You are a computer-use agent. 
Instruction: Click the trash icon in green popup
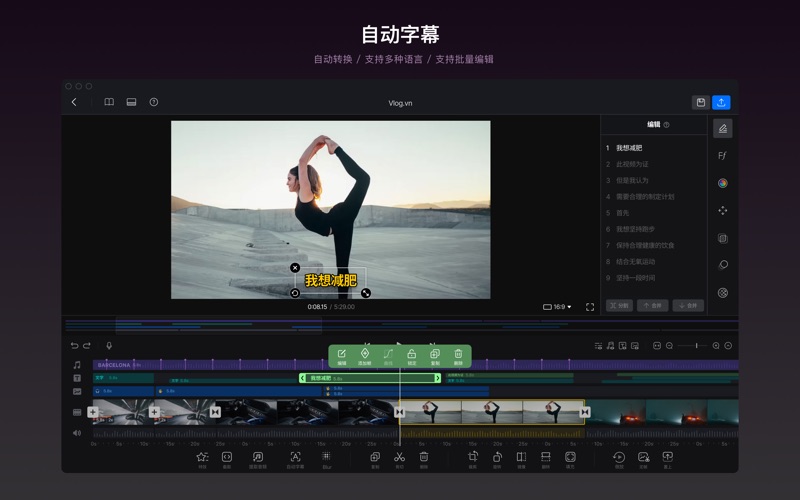tap(458, 354)
